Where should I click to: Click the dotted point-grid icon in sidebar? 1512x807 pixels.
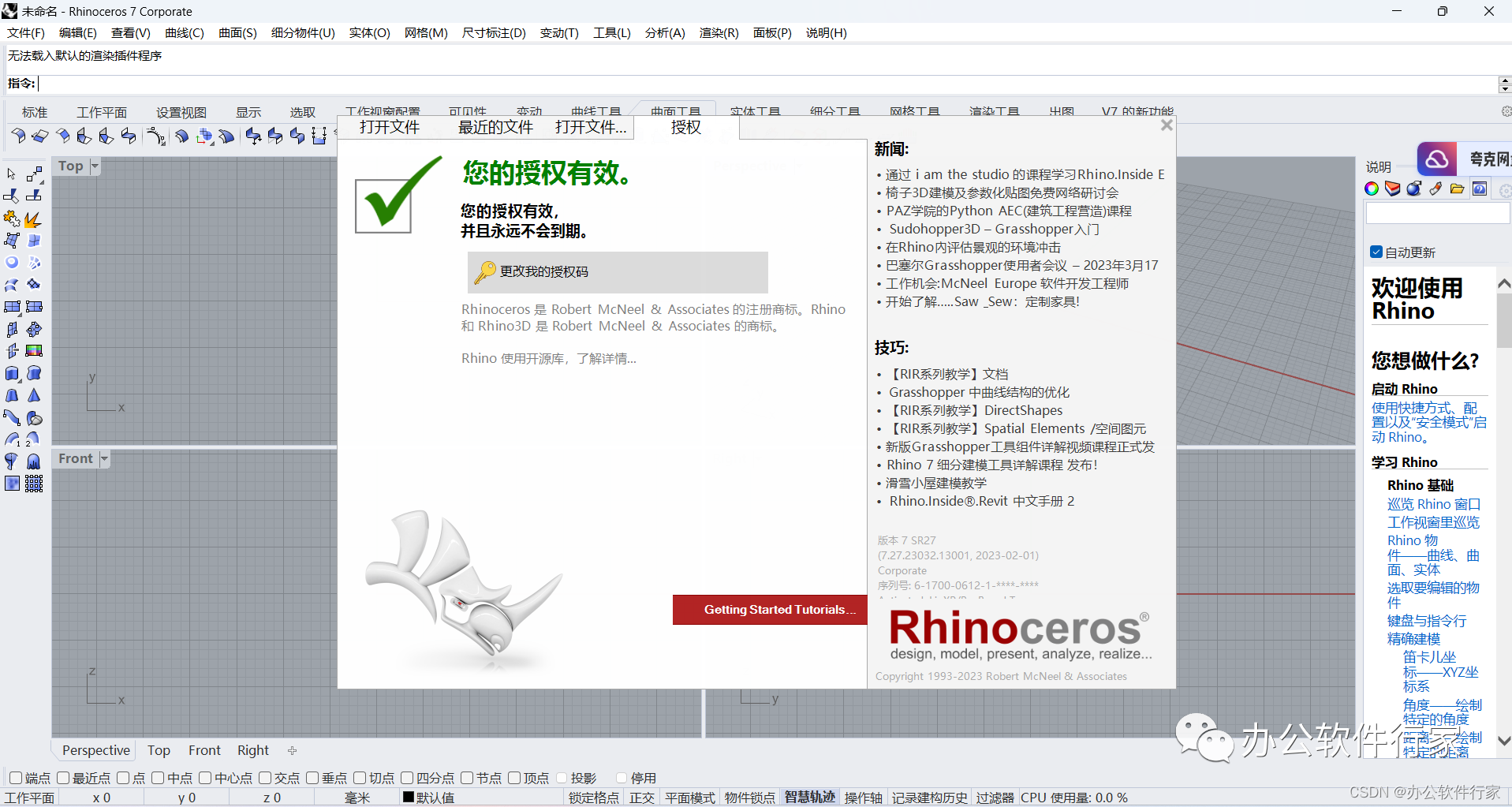[34, 484]
